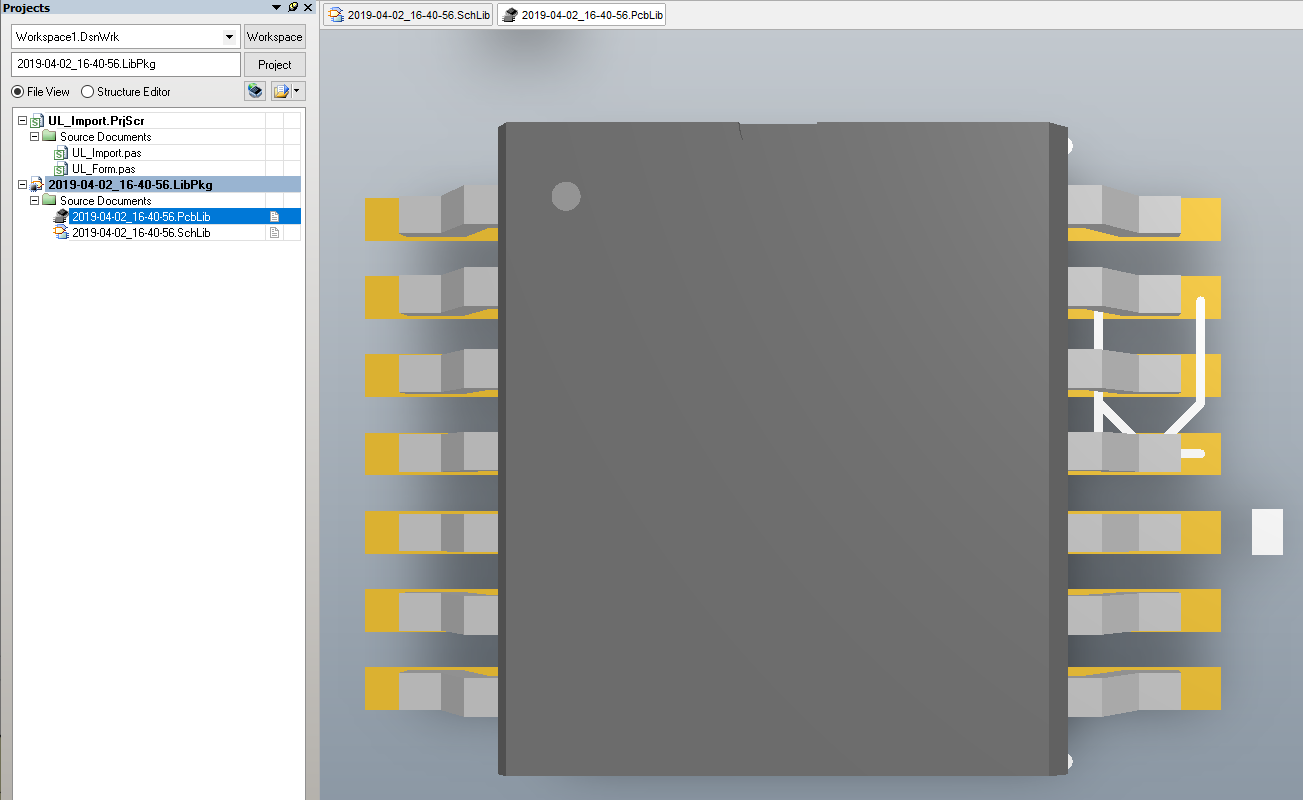Click the Source Documents folder icon under LibPkg
Screen dimensions: 1303x800
[48, 199]
